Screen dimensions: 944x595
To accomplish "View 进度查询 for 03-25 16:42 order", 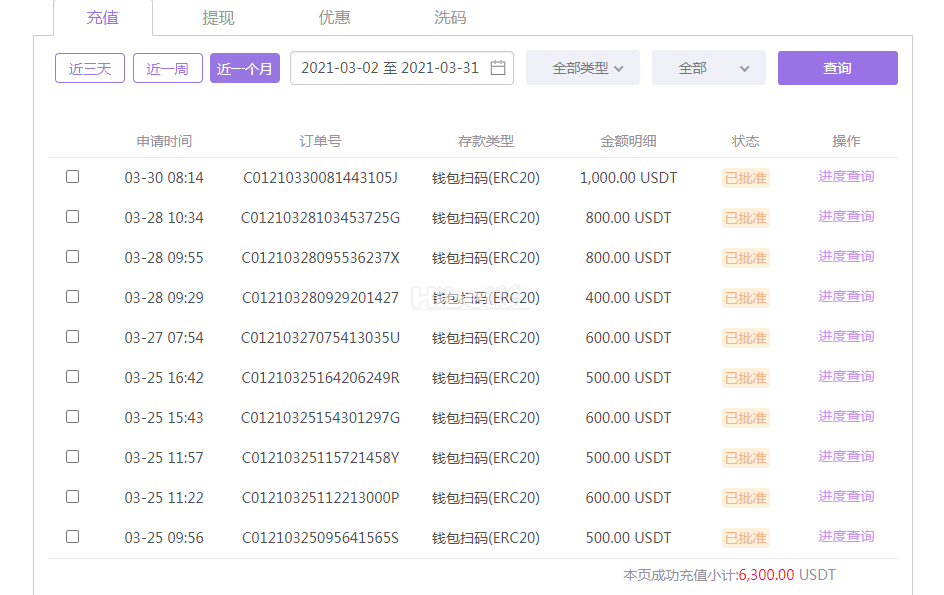I will (846, 377).
